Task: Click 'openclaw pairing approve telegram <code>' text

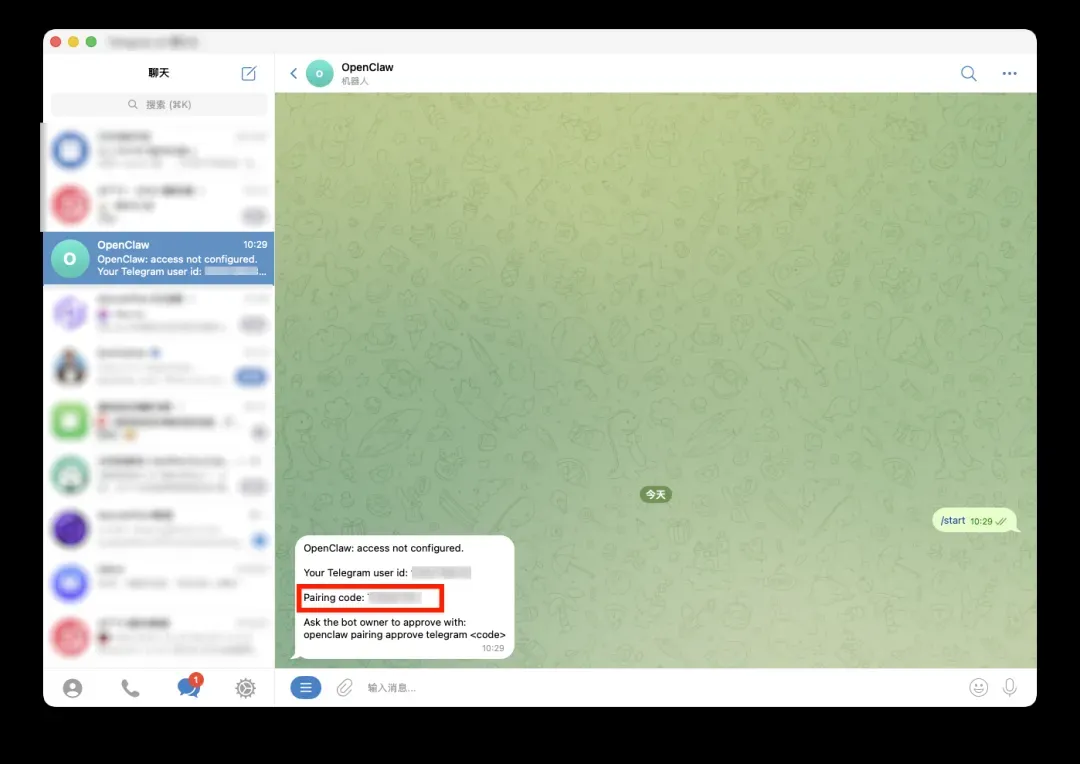Action: 404,634
